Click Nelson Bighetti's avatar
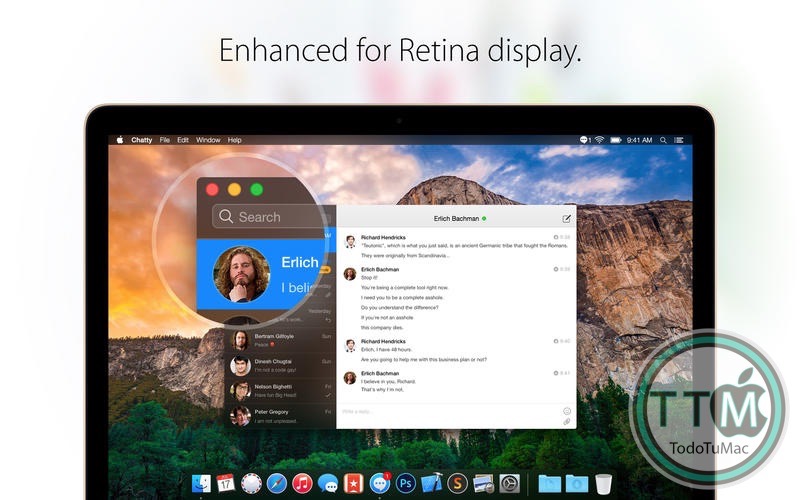 [240, 391]
